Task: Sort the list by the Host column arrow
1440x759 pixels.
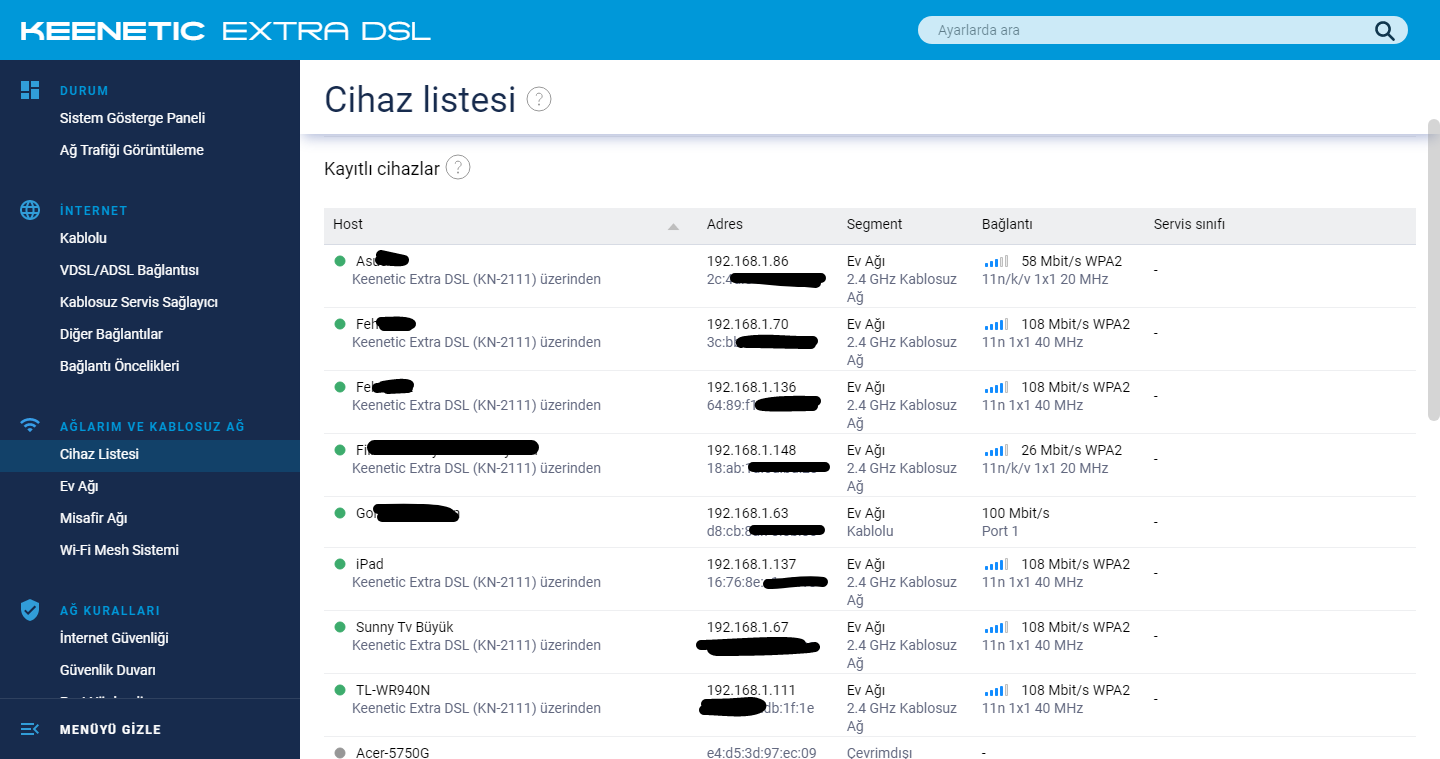Action: [x=673, y=226]
